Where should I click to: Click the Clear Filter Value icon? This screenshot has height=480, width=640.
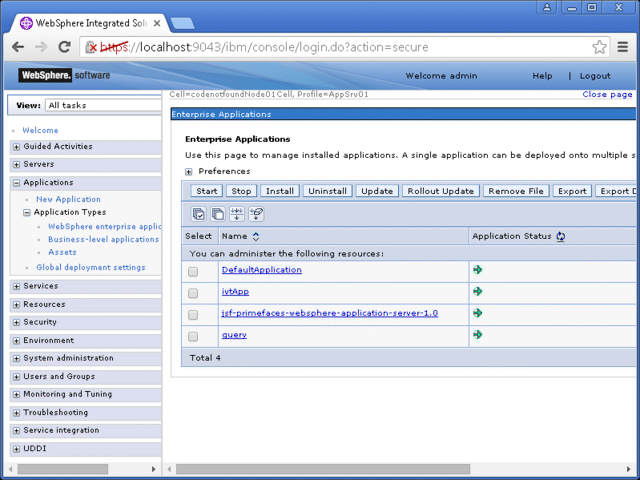tap(256, 214)
